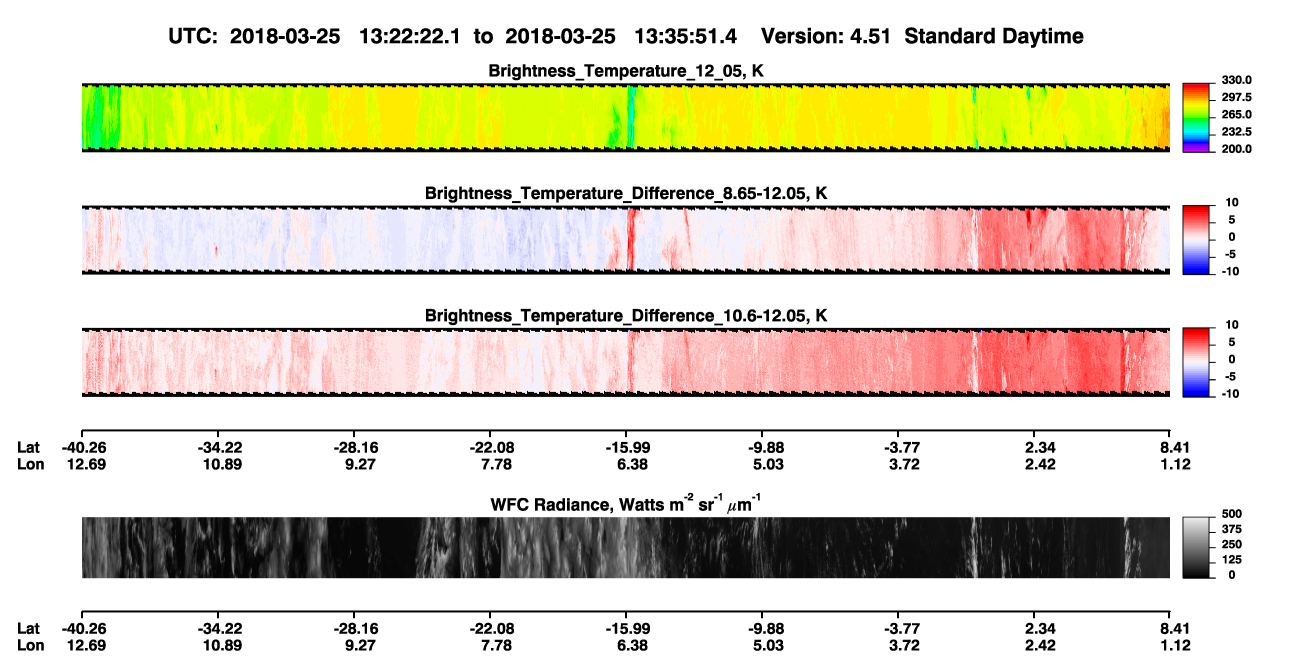Viewport: 1300px width, 667px height.
Task: Click the grayscale WFC Radiance image strip
Action: click(625, 548)
